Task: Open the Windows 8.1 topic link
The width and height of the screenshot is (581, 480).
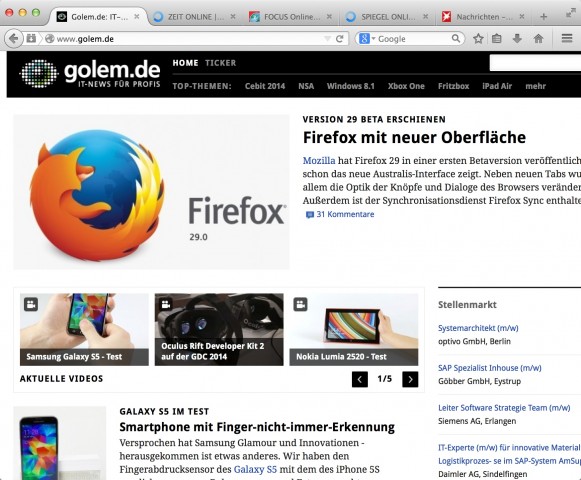Action: pos(351,86)
